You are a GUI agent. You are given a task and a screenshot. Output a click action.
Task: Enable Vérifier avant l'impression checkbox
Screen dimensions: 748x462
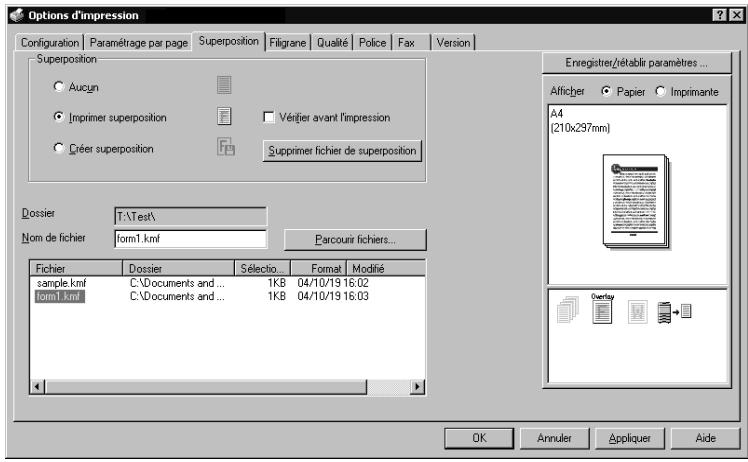pos(269,117)
